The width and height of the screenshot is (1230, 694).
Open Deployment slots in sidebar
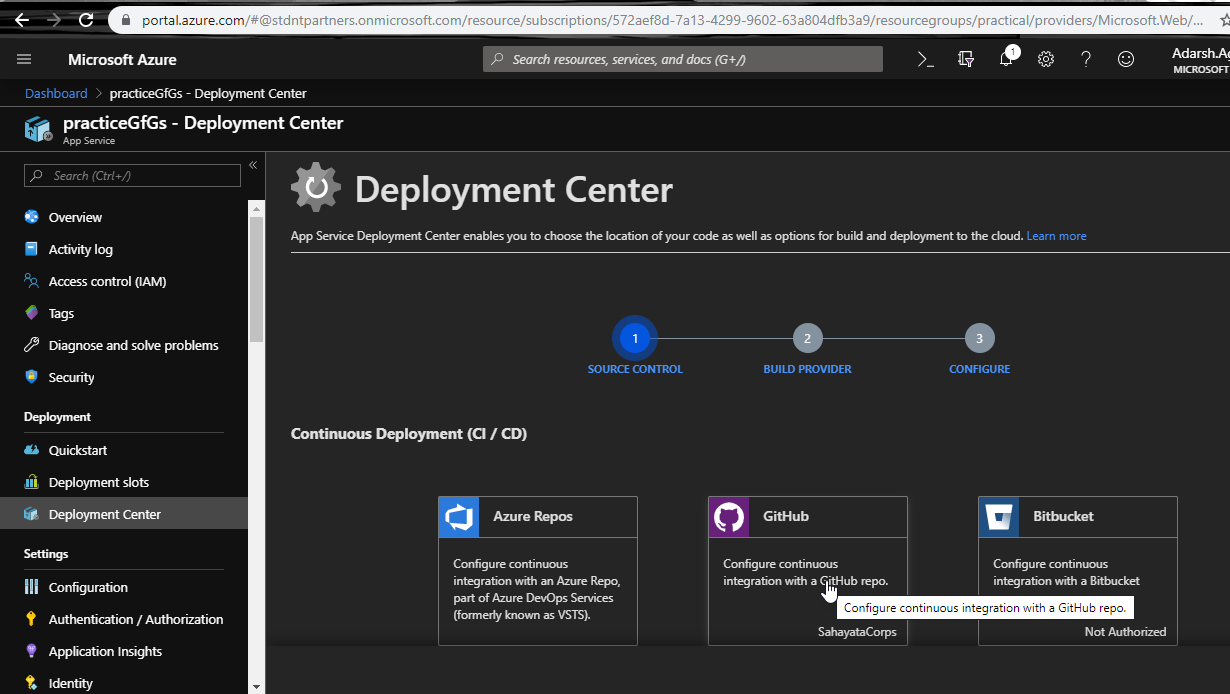click(98, 482)
